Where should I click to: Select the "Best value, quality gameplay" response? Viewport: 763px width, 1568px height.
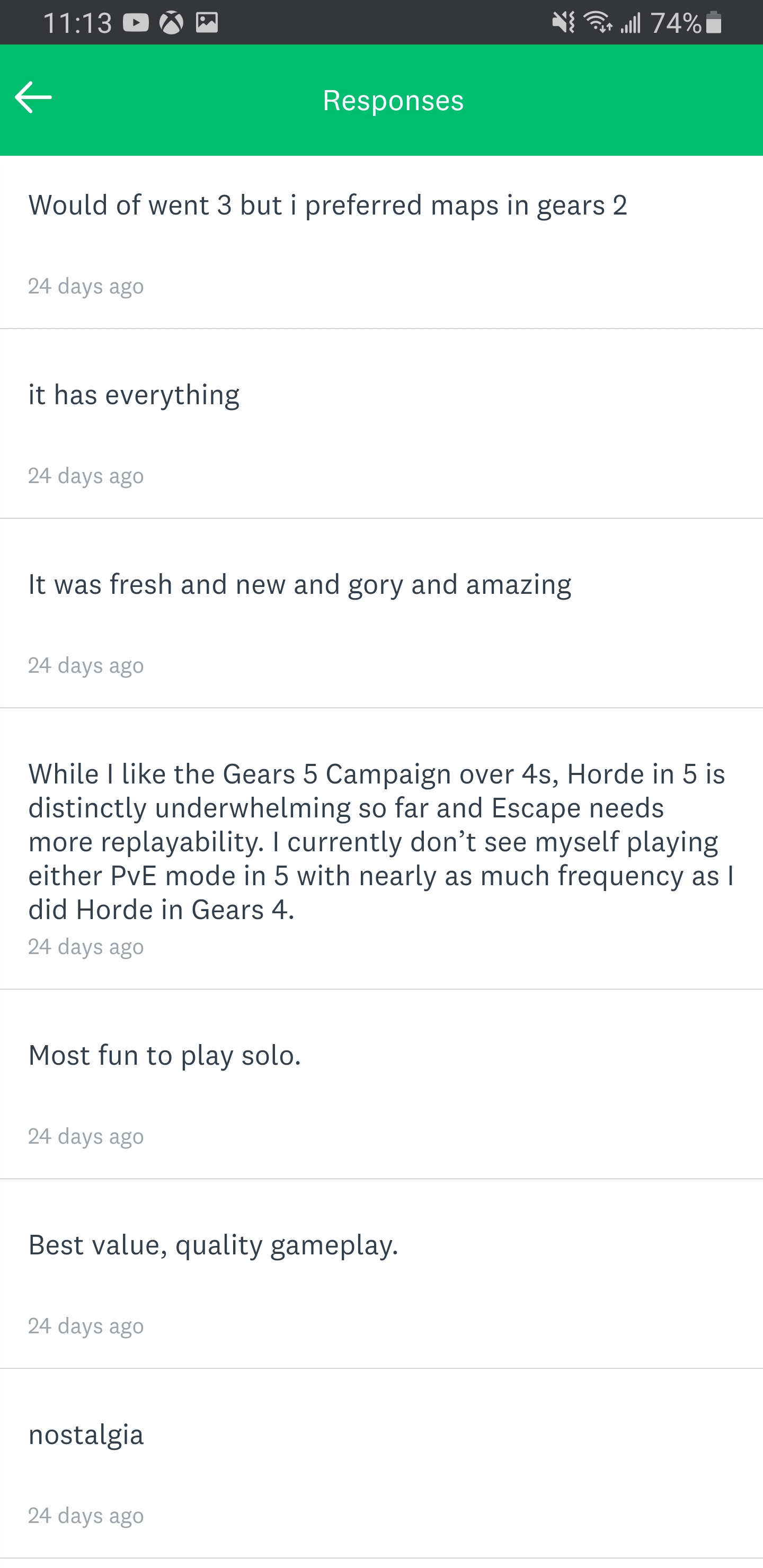tap(213, 1245)
